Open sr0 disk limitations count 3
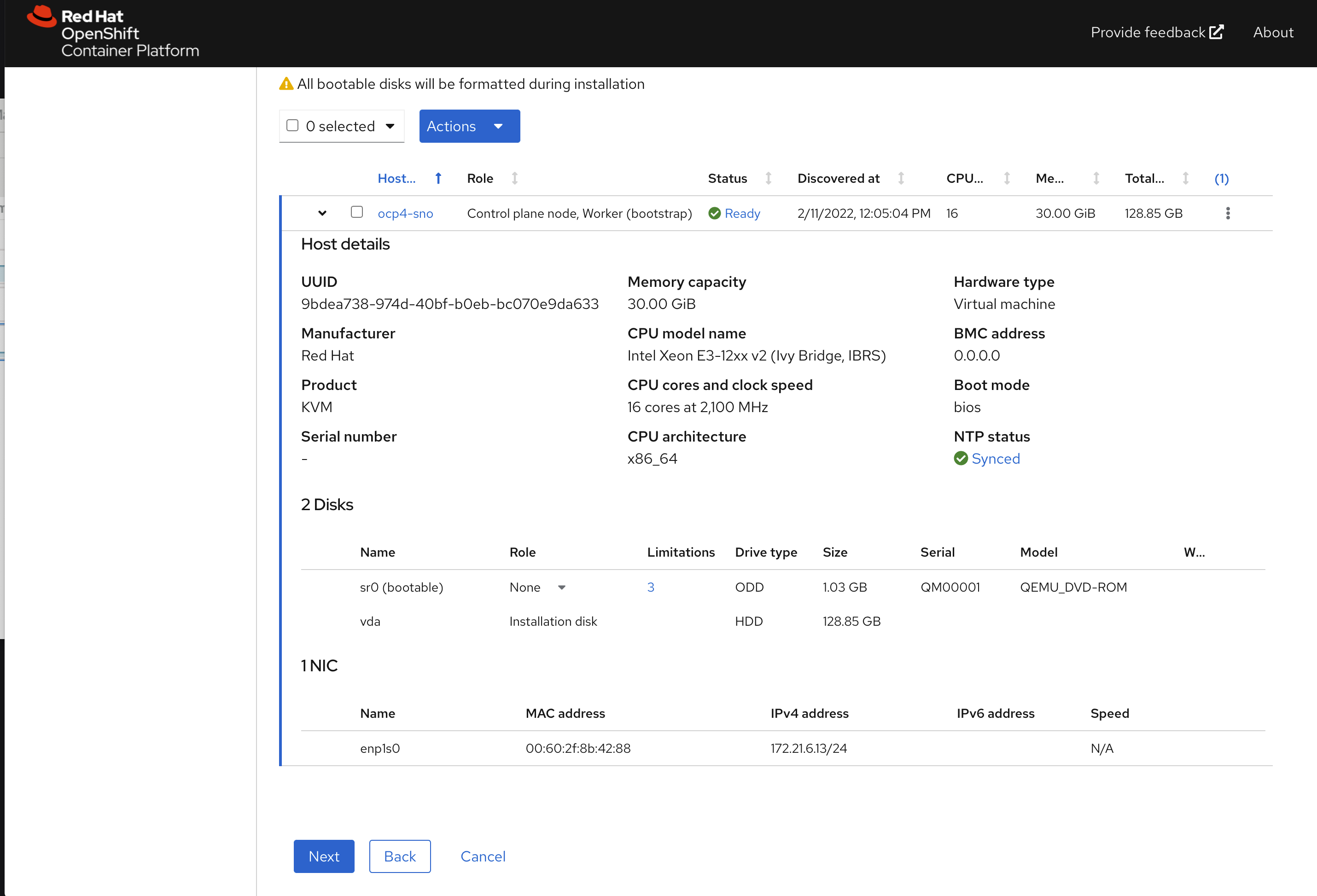The width and height of the screenshot is (1317, 896). [651, 587]
